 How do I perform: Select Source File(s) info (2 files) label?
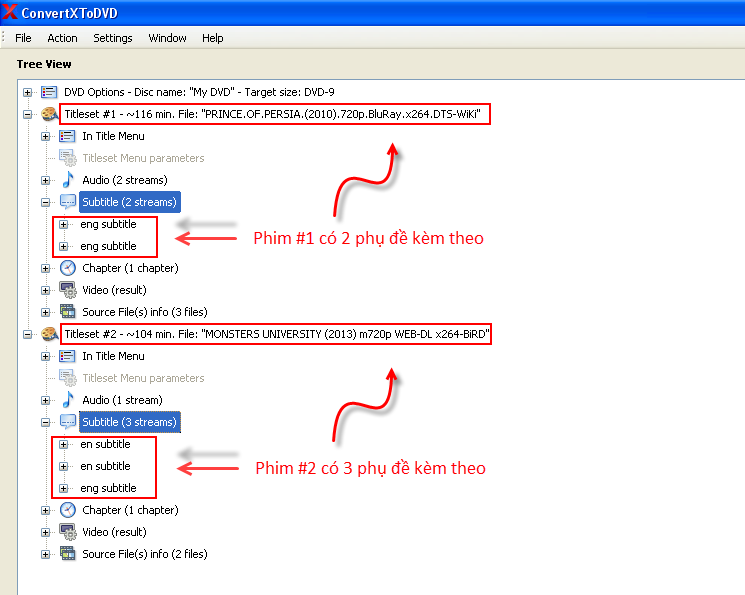coord(145,554)
